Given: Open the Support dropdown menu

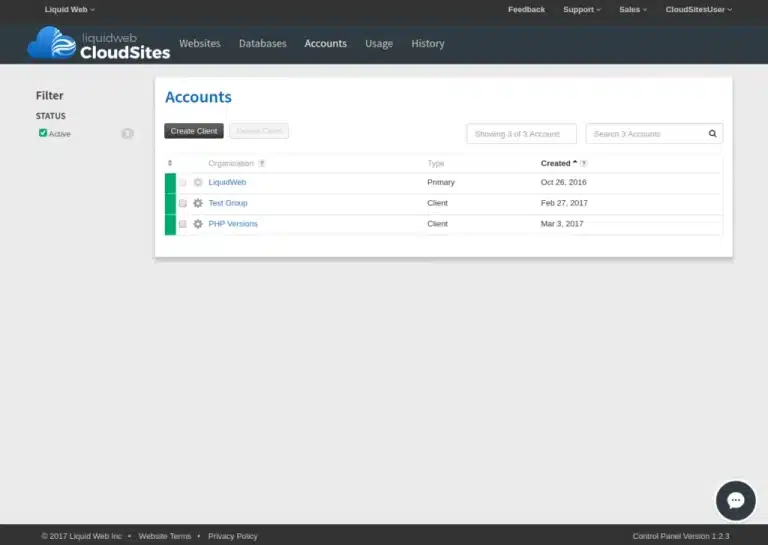Looking at the screenshot, I should tap(582, 9).
